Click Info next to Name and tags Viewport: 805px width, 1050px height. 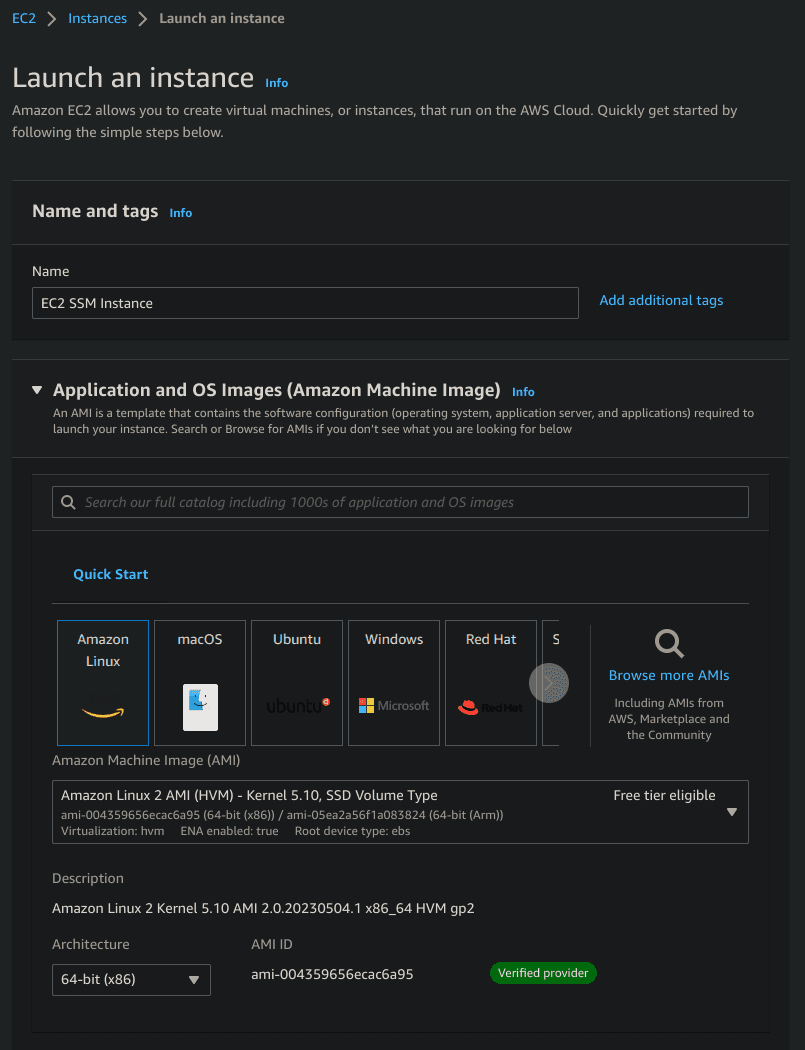(x=180, y=213)
